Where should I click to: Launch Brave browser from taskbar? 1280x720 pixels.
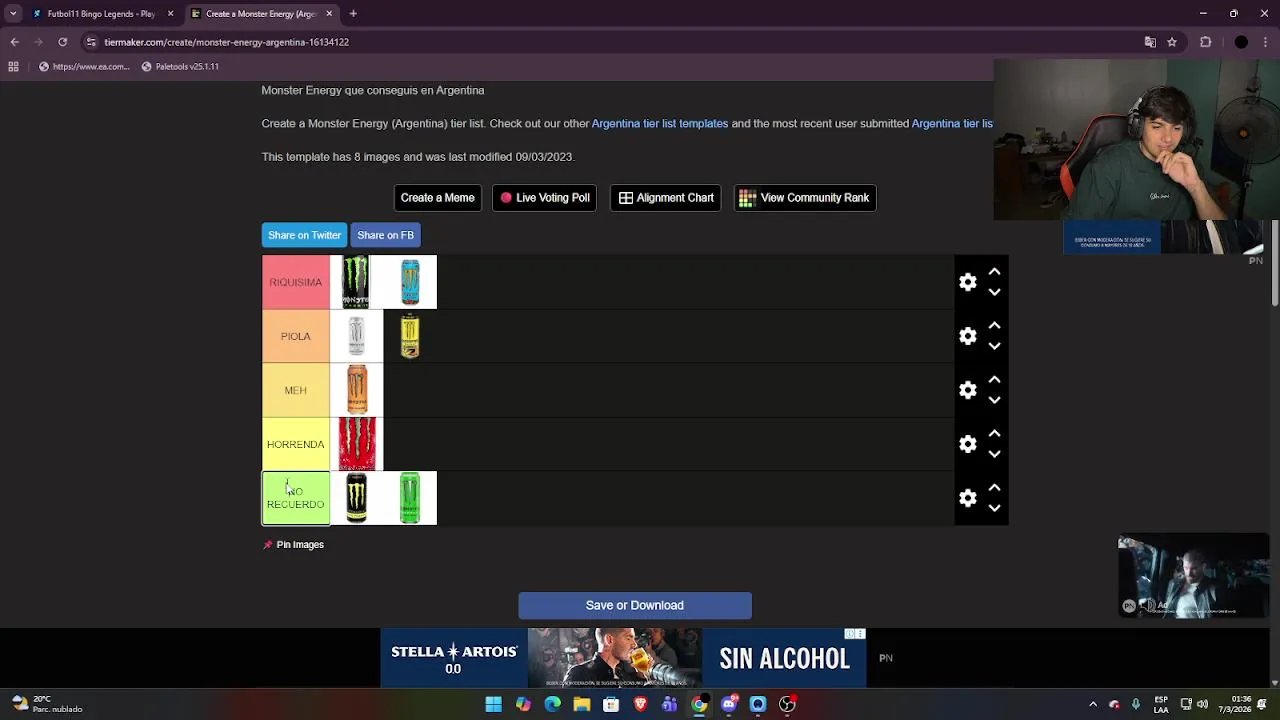640,704
